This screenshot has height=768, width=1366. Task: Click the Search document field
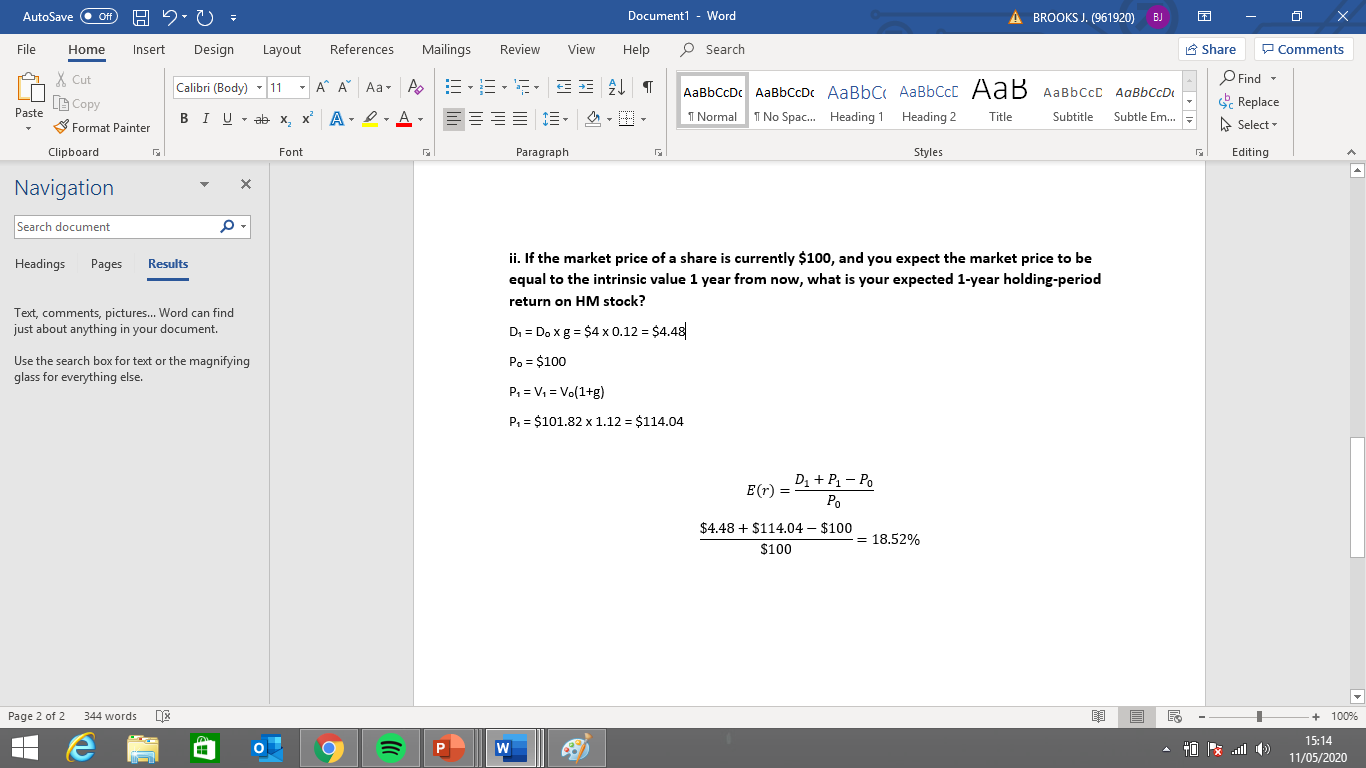[117, 227]
